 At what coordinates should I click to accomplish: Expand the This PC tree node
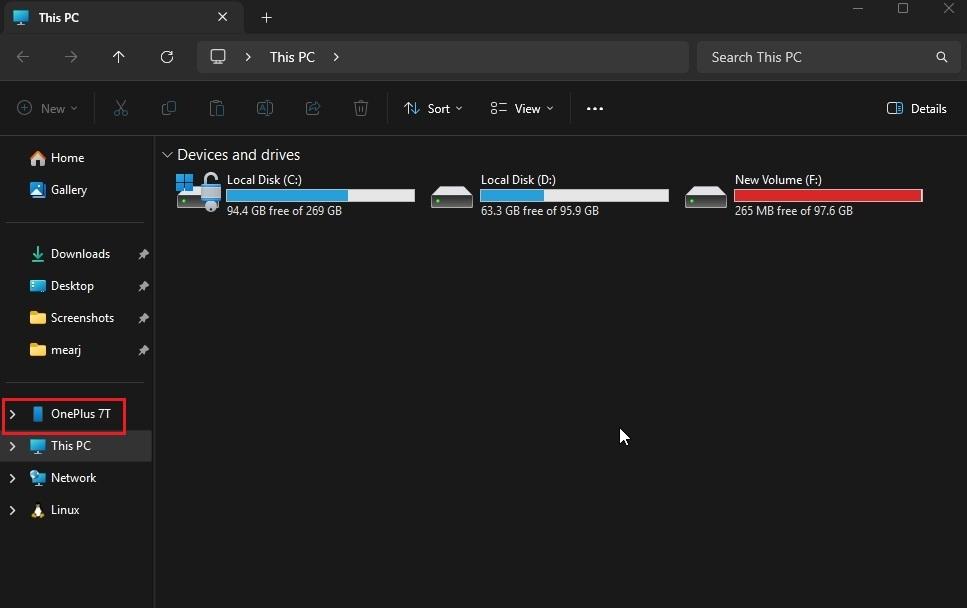click(x=12, y=446)
